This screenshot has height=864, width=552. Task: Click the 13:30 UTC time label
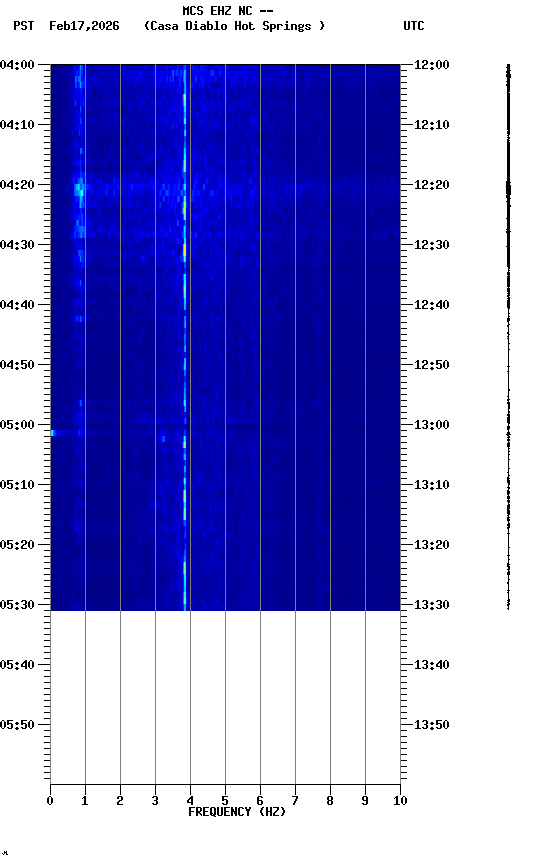[x=431, y=606]
